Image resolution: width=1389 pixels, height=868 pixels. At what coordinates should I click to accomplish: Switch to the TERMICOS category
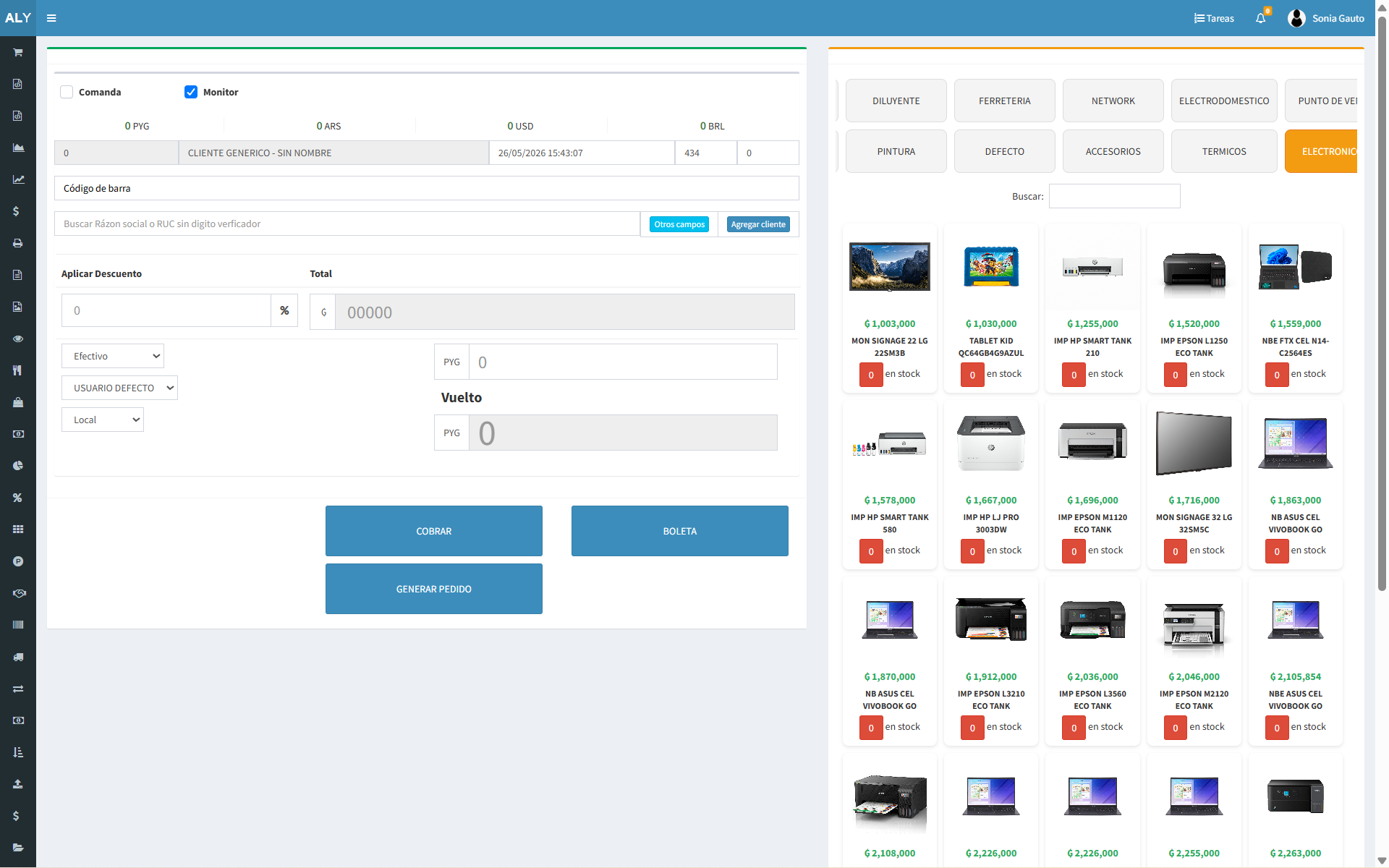pyautogui.click(x=1224, y=151)
